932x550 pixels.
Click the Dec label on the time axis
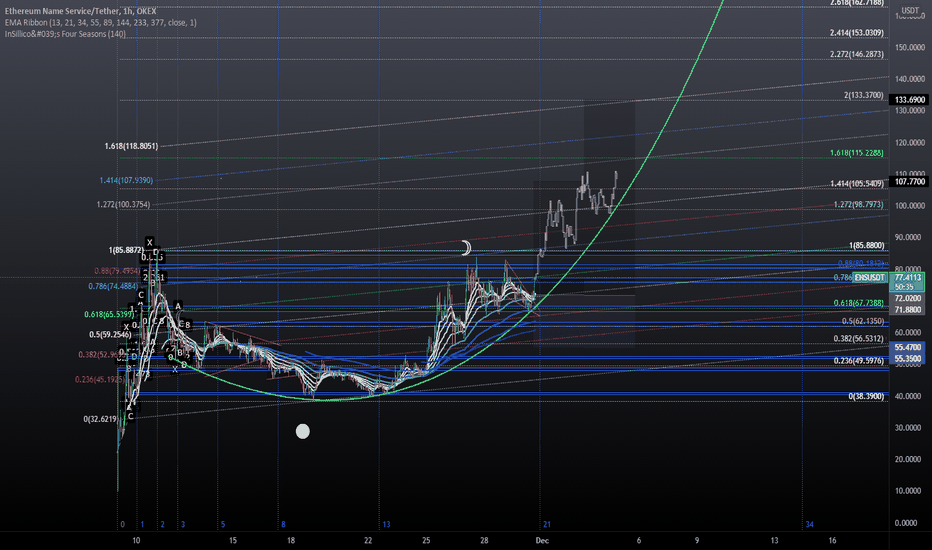pyautogui.click(x=542, y=540)
